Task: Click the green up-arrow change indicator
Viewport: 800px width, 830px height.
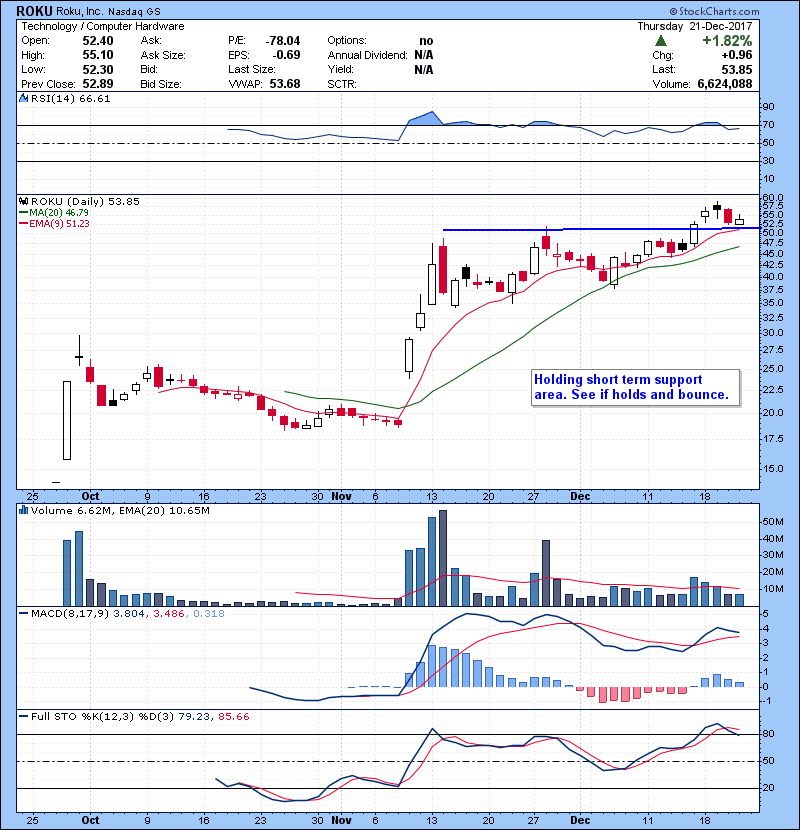Action: pyautogui.click(x=660, y=41)
